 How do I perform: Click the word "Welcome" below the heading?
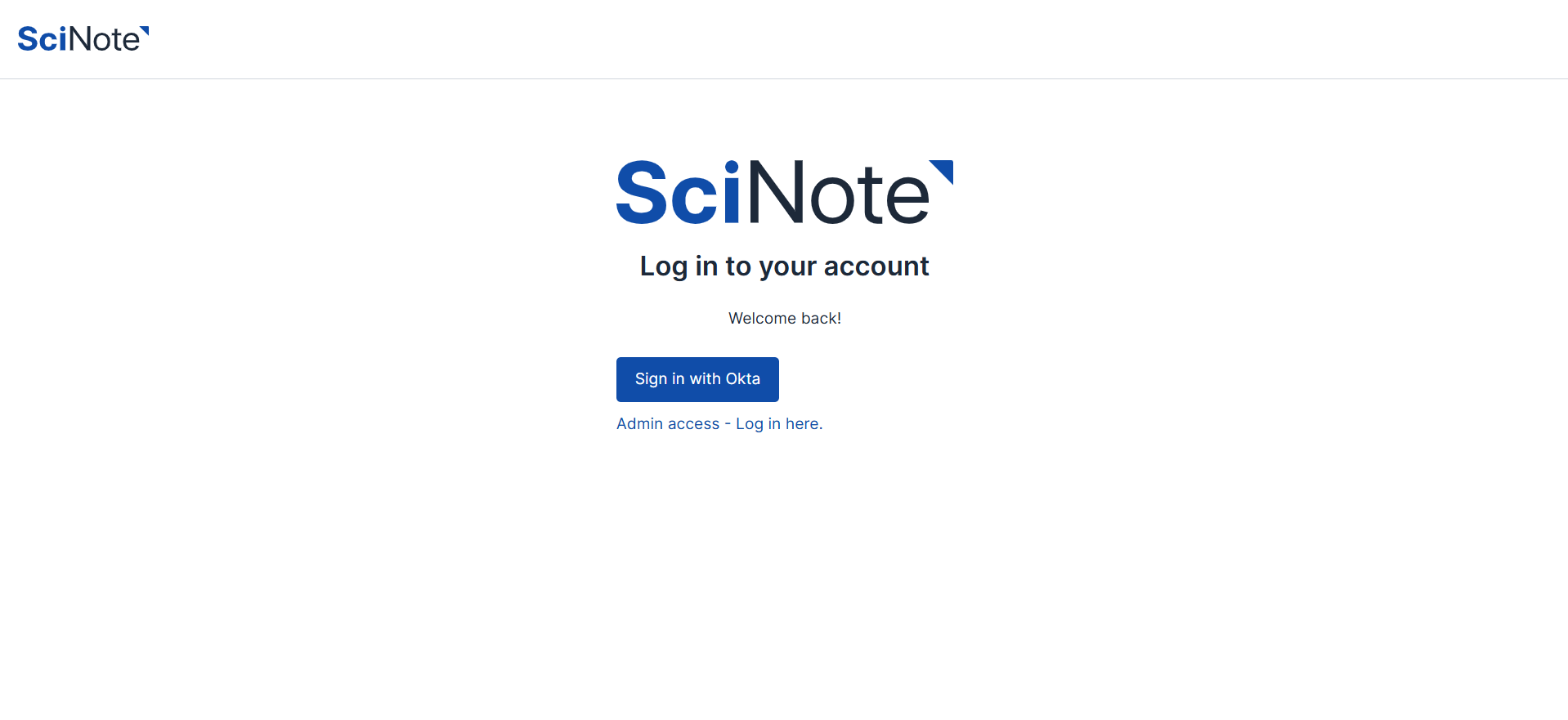762,319
